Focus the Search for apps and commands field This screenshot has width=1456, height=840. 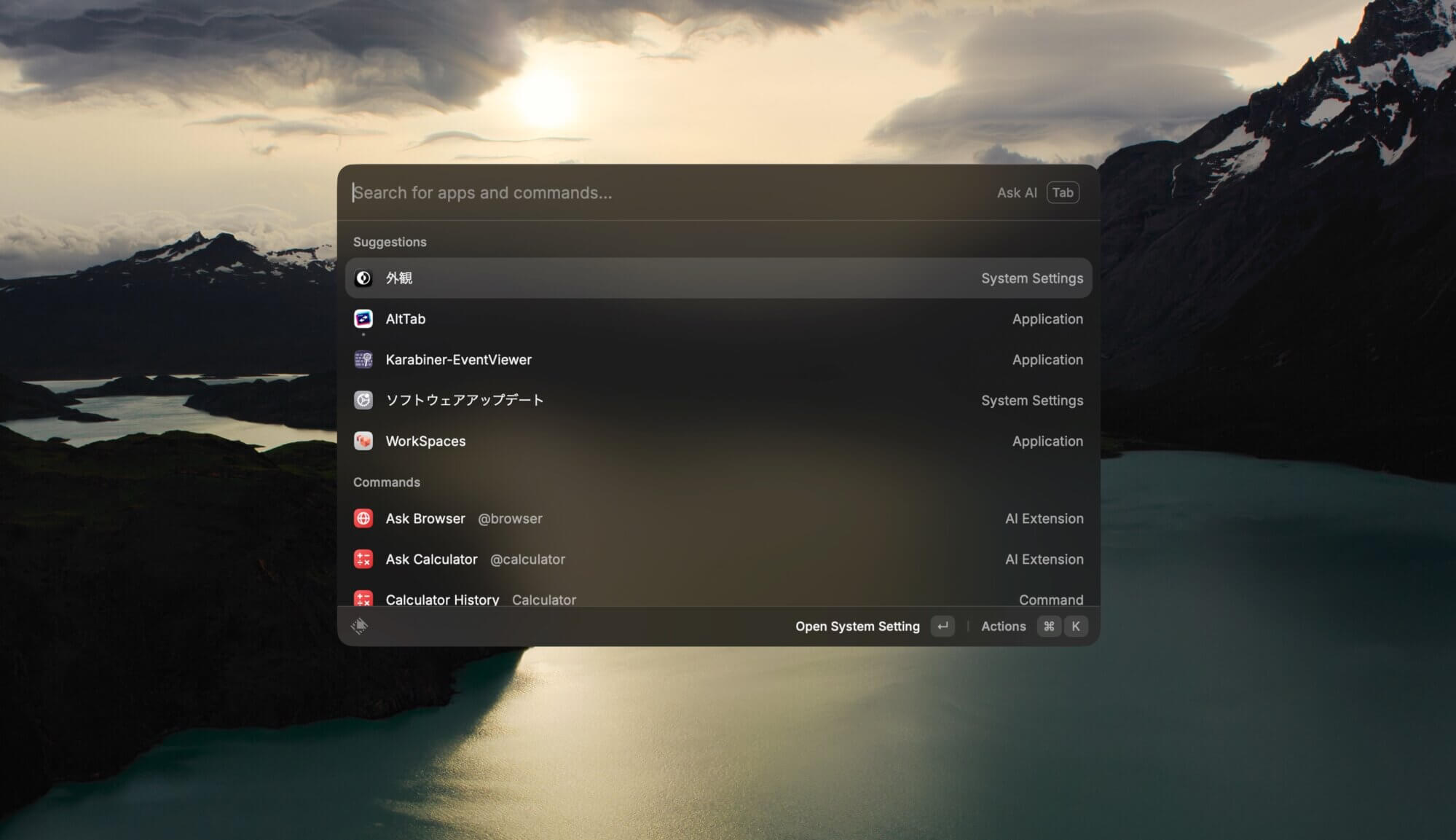pos(666,192)
